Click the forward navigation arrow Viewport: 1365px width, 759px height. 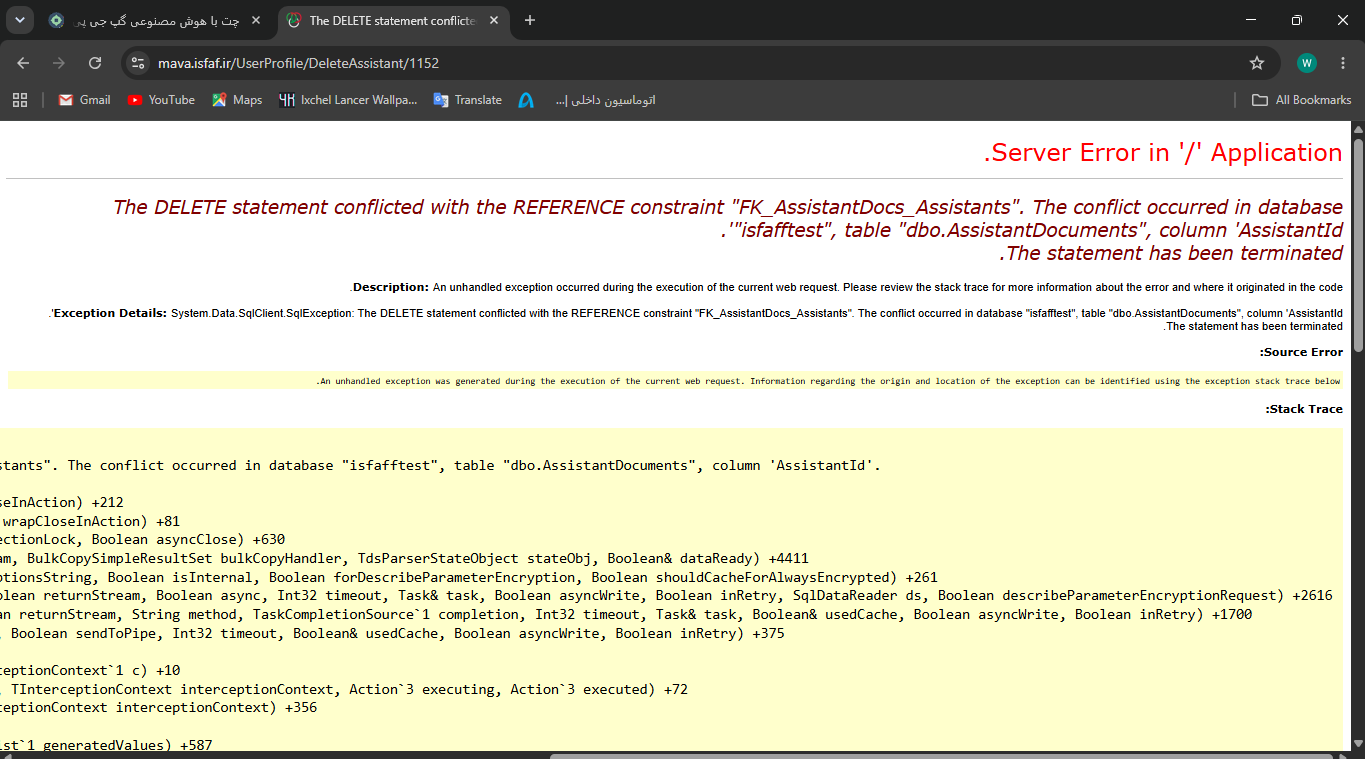pos(59,63)
